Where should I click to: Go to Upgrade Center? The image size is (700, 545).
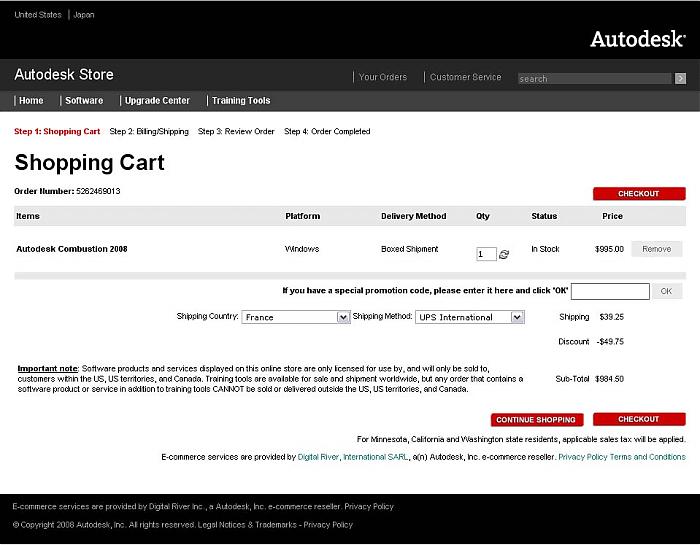pyautogui.click(x=157, y=100)
